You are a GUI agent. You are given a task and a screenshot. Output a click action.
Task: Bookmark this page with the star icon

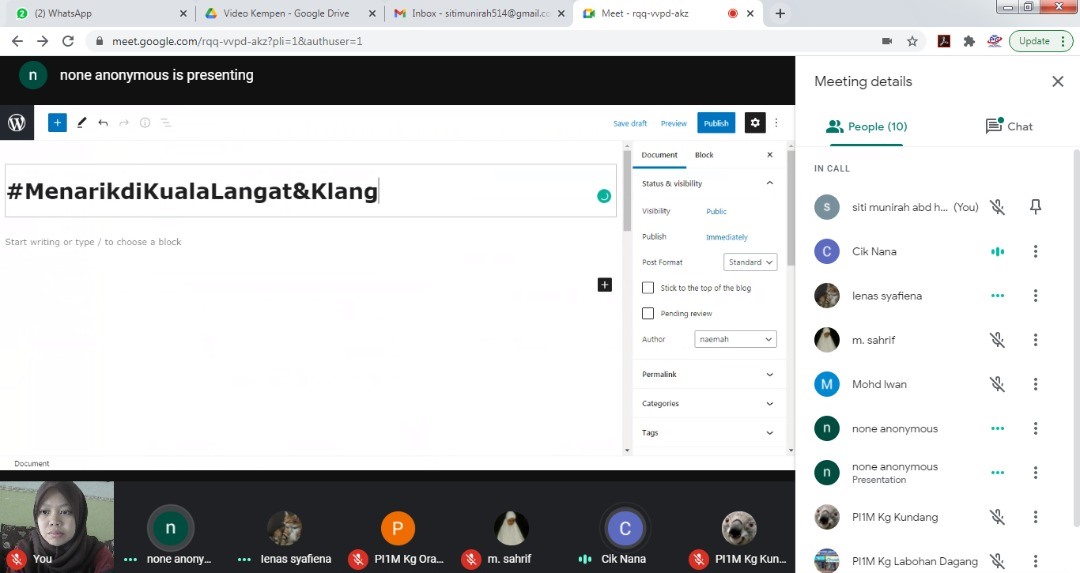coord(912,41)
